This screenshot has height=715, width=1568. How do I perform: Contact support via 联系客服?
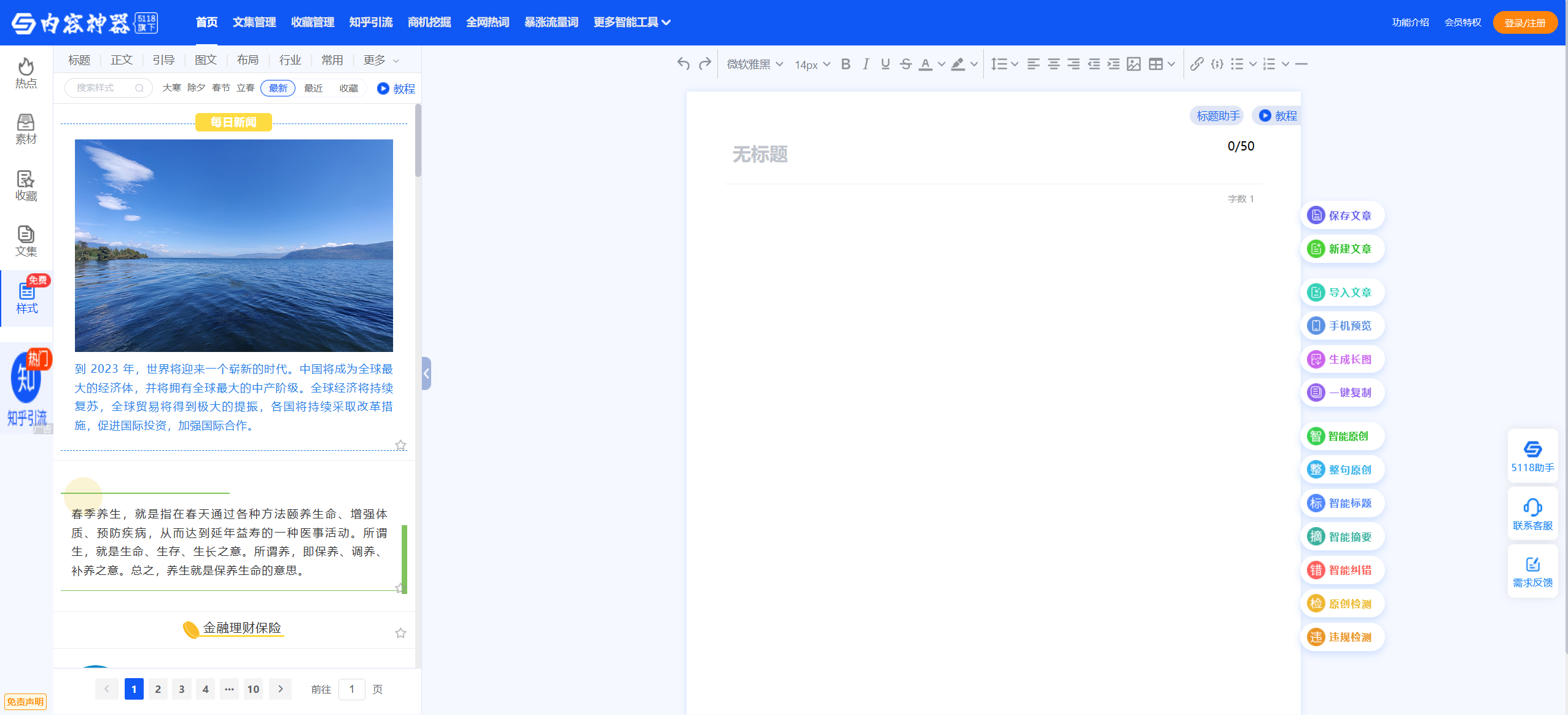tap(1532, 514)
